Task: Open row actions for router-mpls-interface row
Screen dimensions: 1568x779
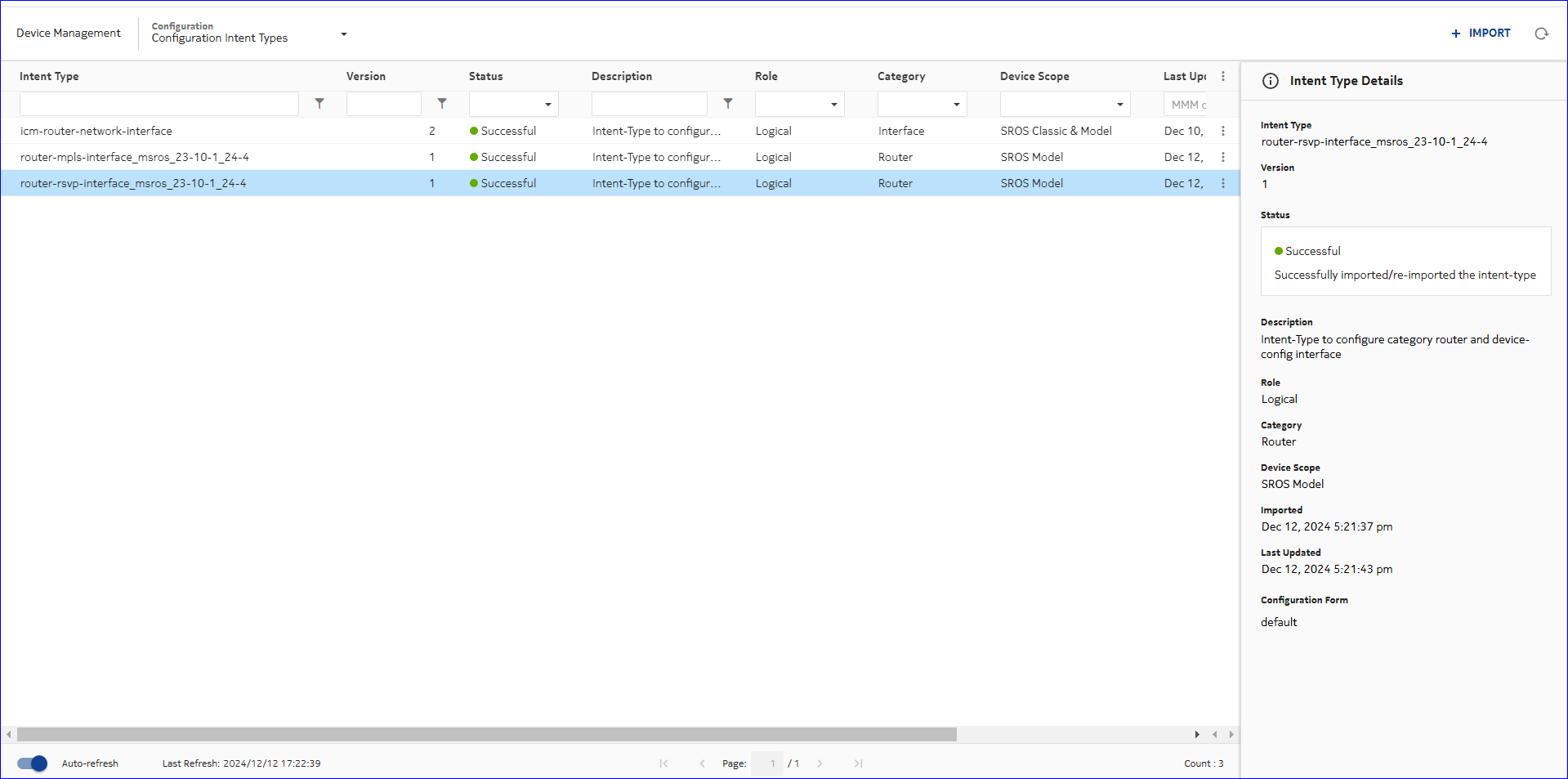Action: tap(1222, 157)
